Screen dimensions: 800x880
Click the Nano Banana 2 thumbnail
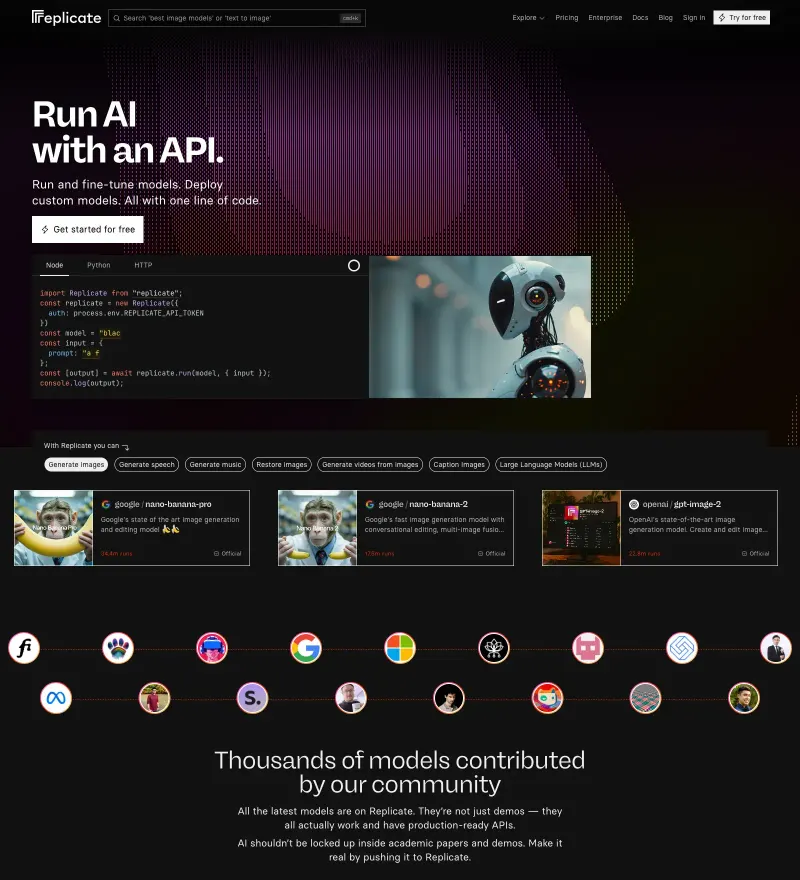(317, 528)
